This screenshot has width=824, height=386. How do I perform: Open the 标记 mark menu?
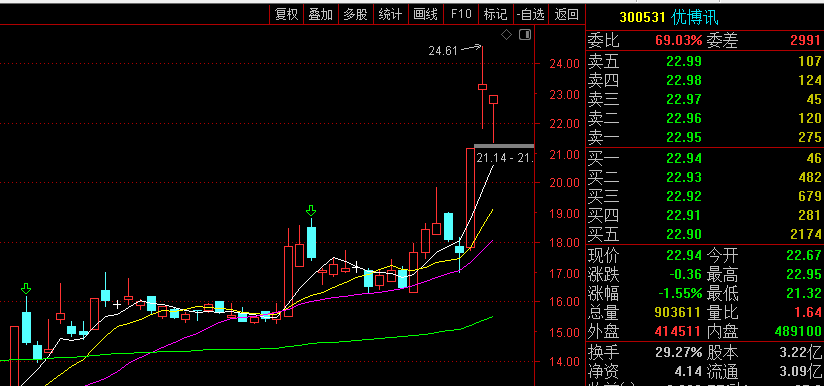[x=496, y=14]
